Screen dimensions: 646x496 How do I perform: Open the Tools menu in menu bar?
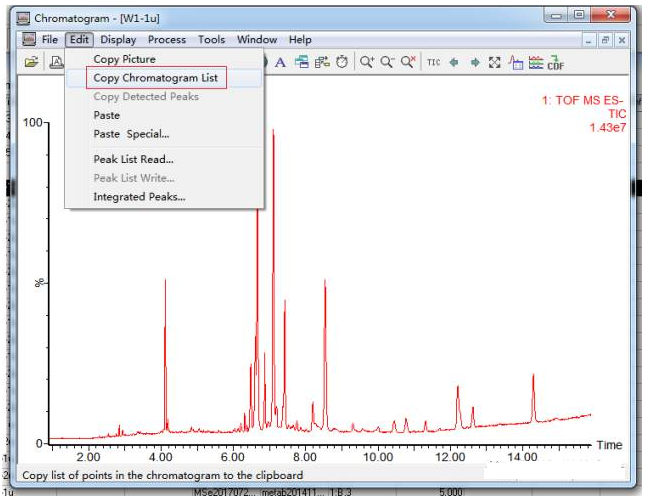coord(211,40)
